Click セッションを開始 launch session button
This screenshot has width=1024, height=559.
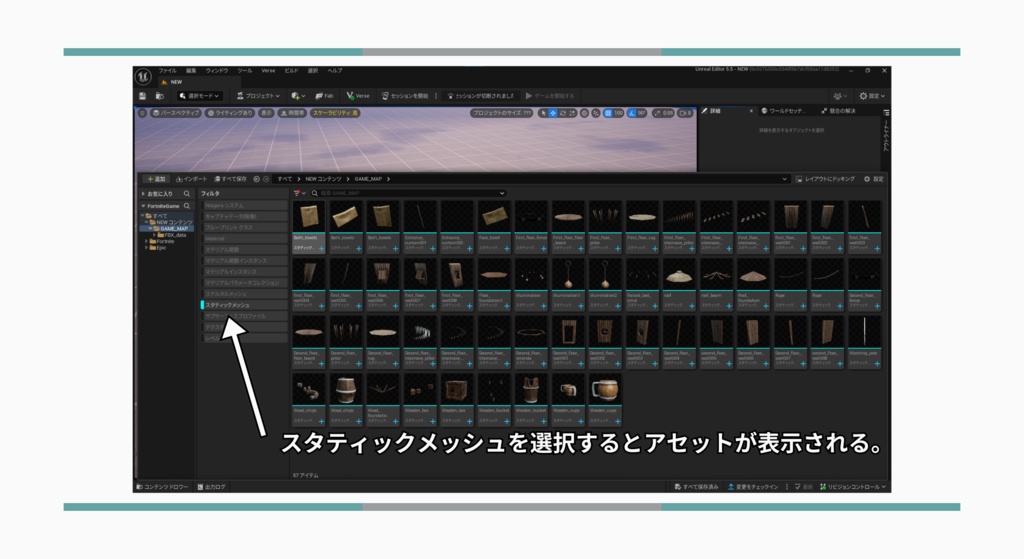[x=405, y=96]
